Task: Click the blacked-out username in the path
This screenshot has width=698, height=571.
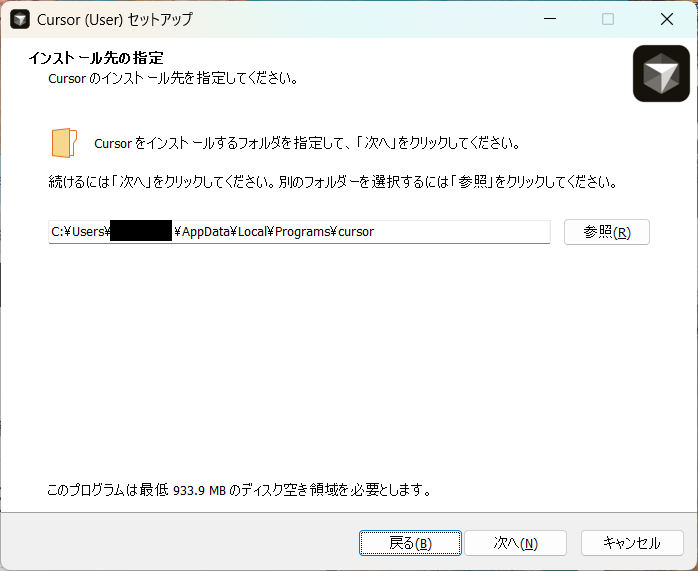Action: 141,232
